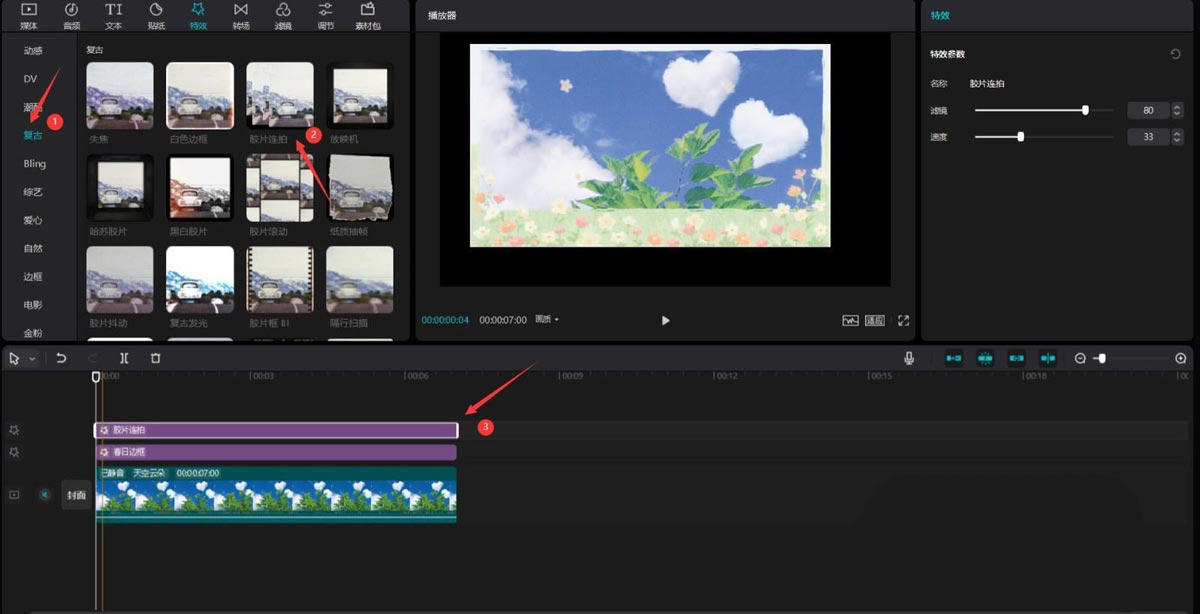This screenshot has width=1200, height=614.
Task: Switch to the 文本 text tab
Action: (x=114, y=14)
